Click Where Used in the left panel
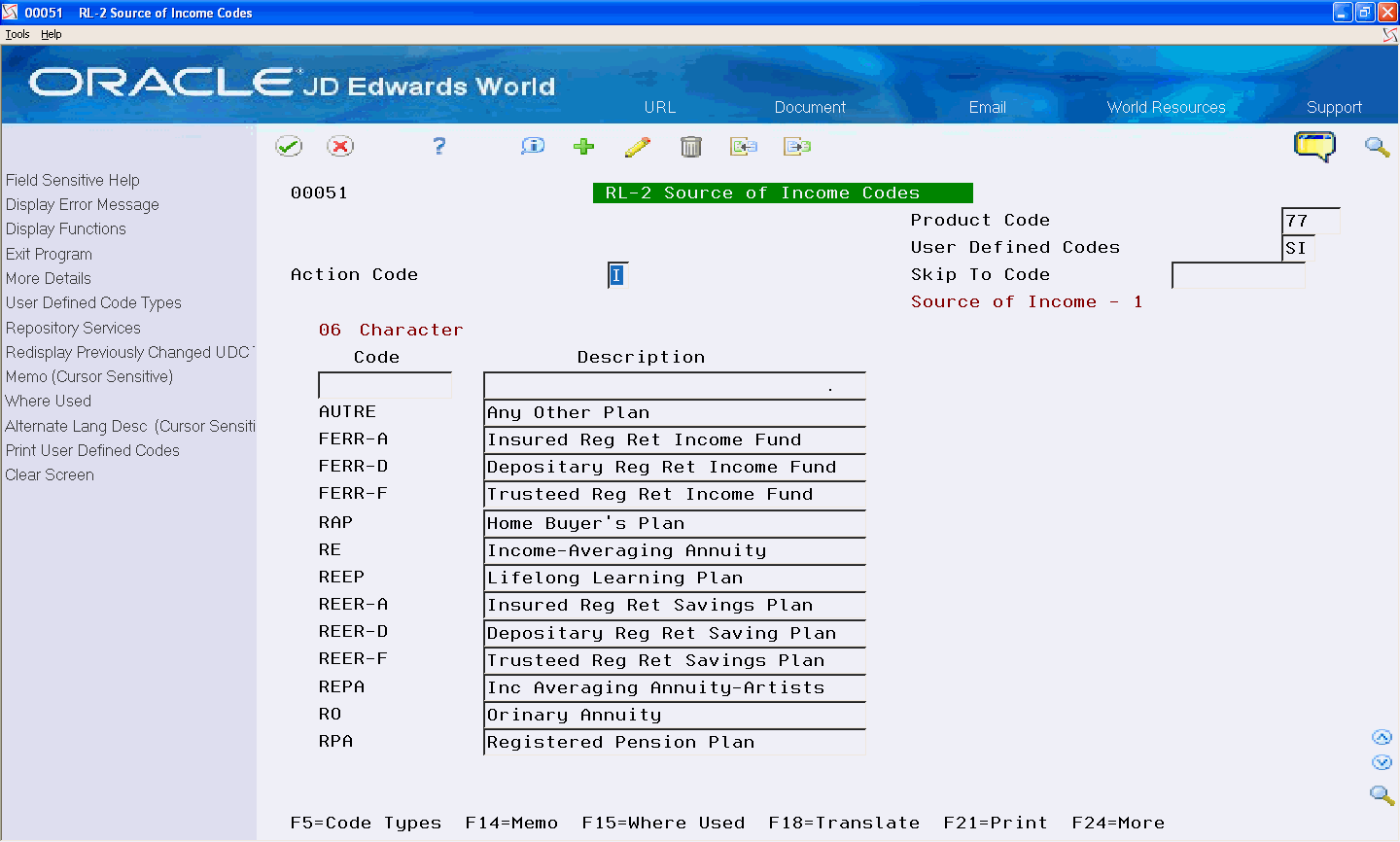Image resolution: width=1400 pixels, height=842 pixels. (x=48, y=401)
